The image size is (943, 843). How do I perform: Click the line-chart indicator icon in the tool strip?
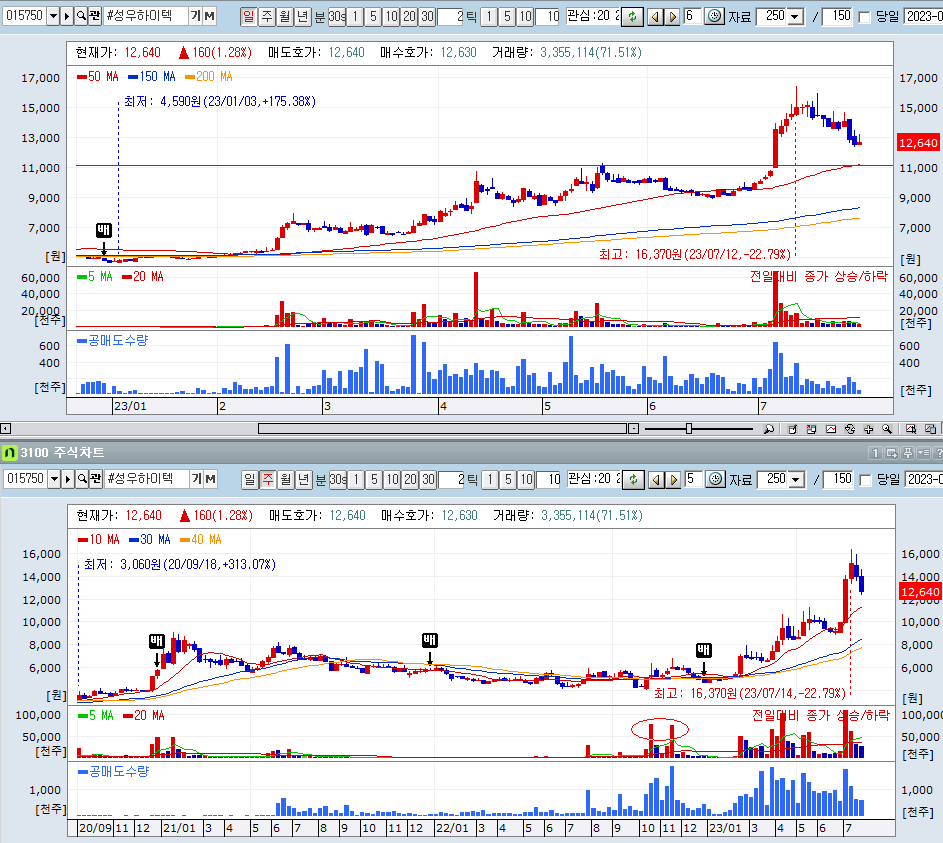(831, 429)
